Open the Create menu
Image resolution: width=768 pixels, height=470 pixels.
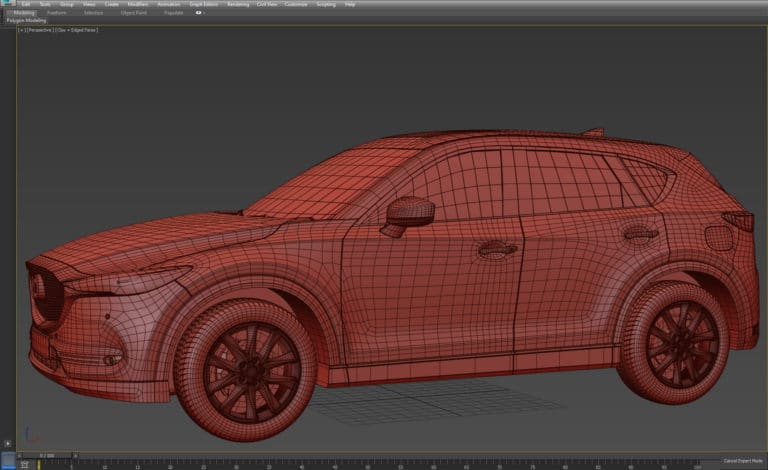pos(112,4)
